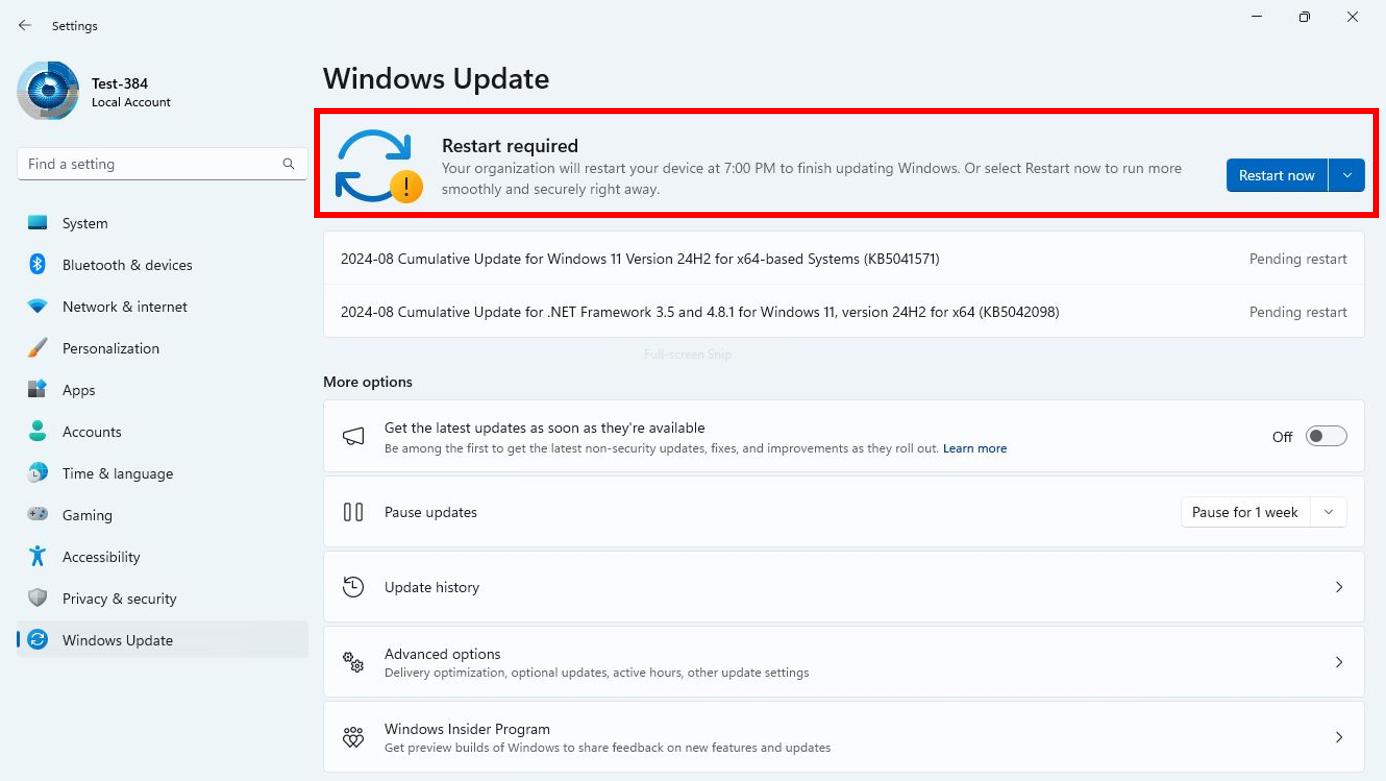The height and width of the screenshot is (781, 1386).
Task: Click the Time & language globe icon
Action: pos(38,473)
